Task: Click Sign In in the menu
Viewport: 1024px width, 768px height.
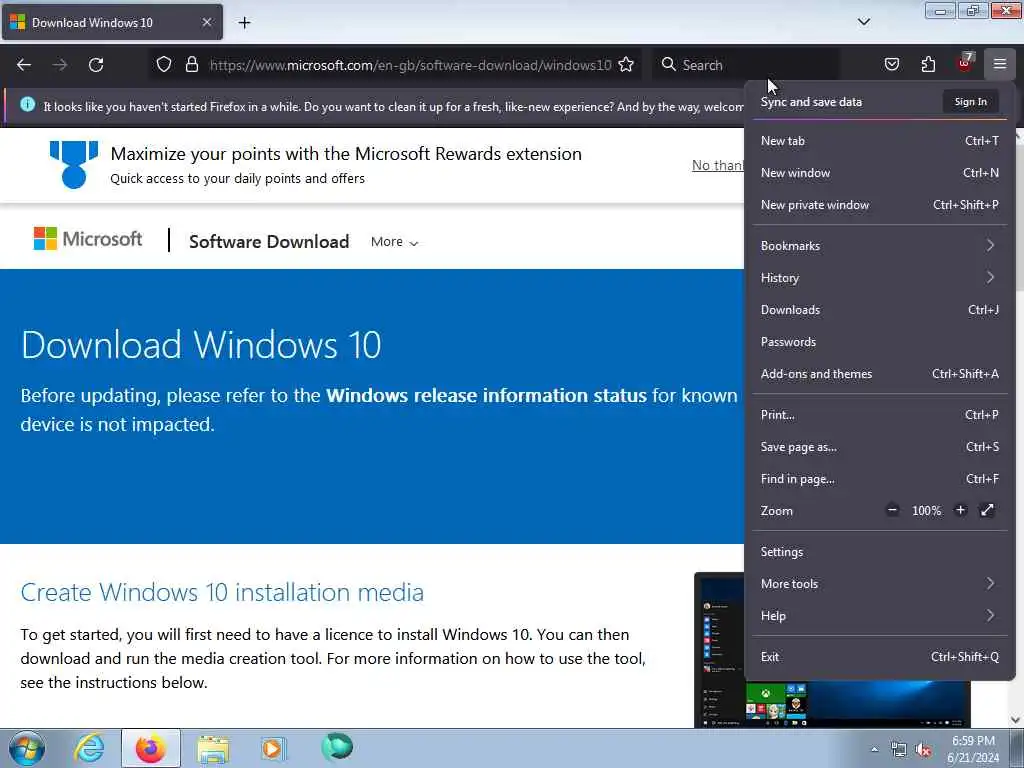Action: (970, 102)
